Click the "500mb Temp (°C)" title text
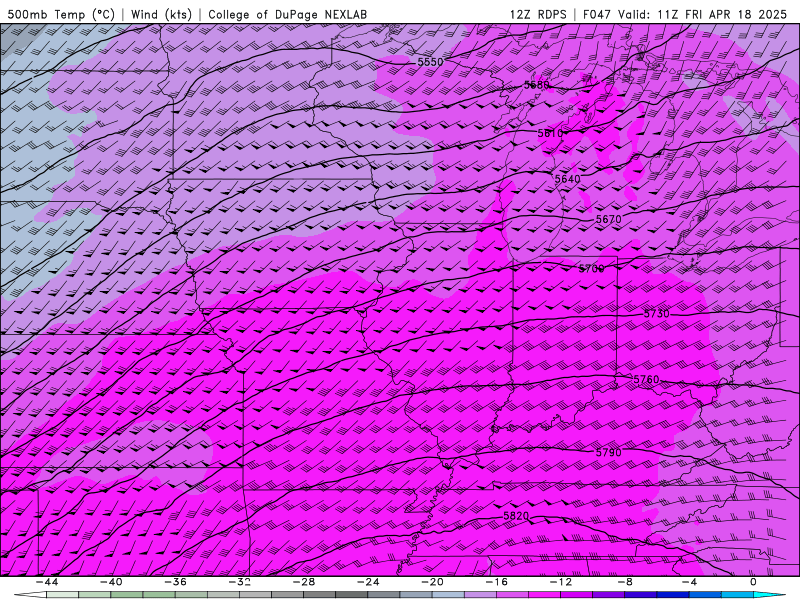Screen dimensions: 800x600 point(61,14)
